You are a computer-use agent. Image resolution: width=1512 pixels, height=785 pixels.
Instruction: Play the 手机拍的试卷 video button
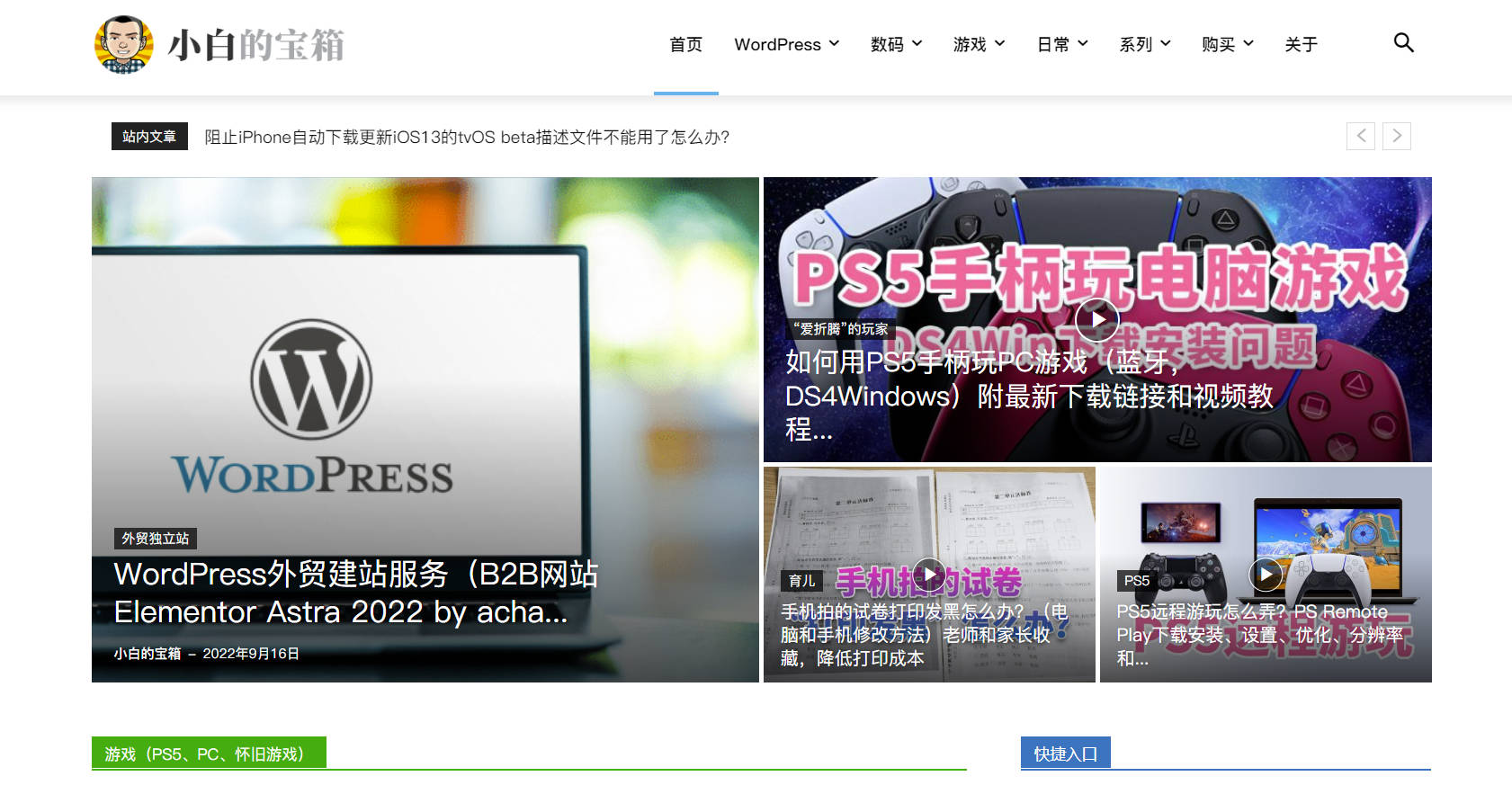pos(929,575)
